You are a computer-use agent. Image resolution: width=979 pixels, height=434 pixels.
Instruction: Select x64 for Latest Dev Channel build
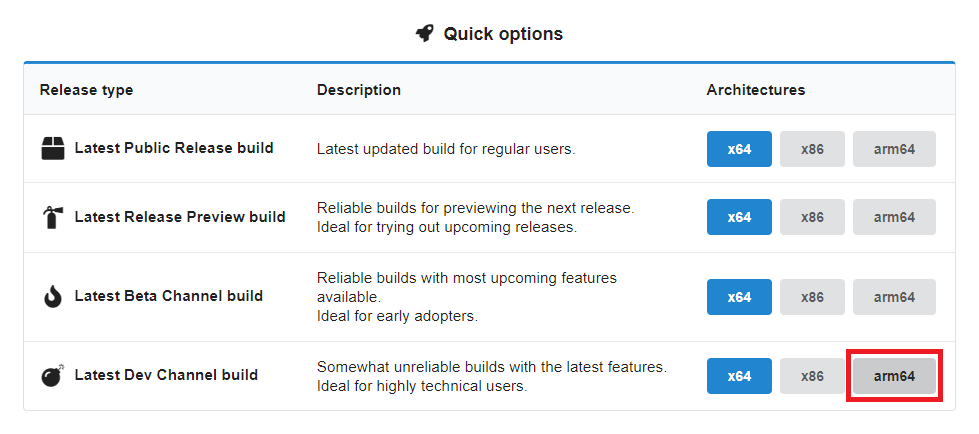tap(739, 376)
